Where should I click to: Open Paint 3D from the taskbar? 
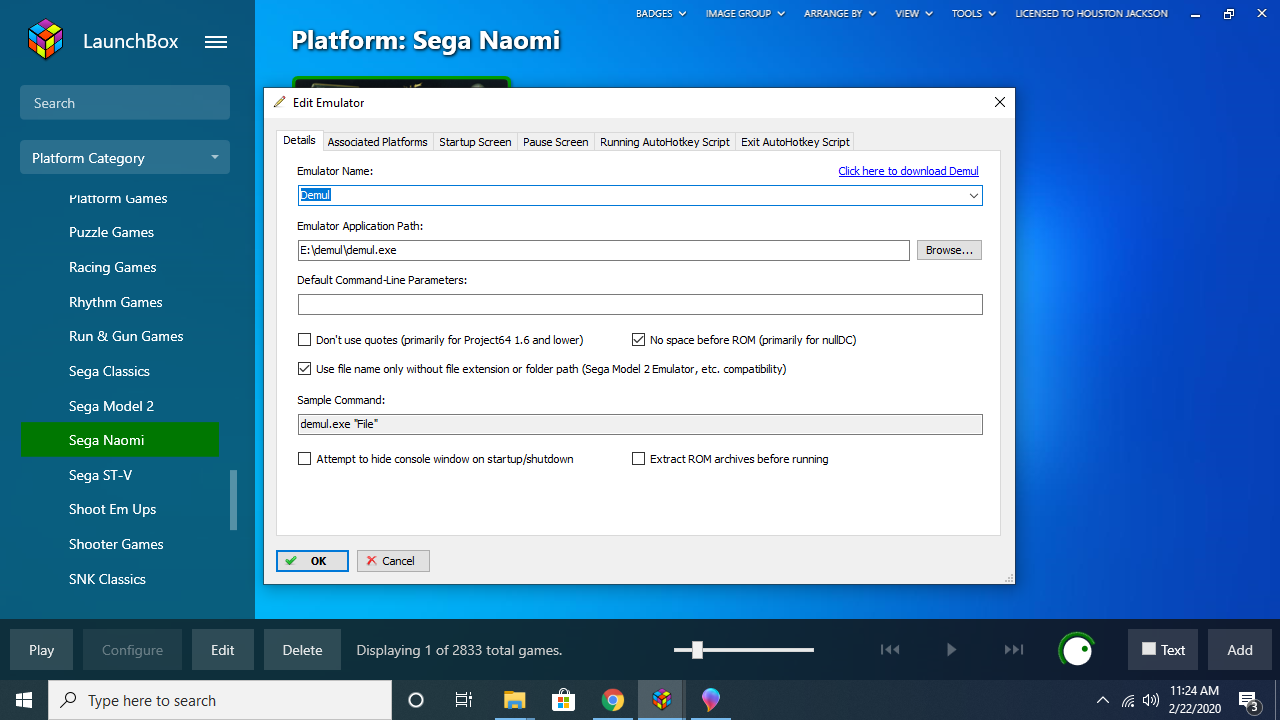[x=711, y=700]
